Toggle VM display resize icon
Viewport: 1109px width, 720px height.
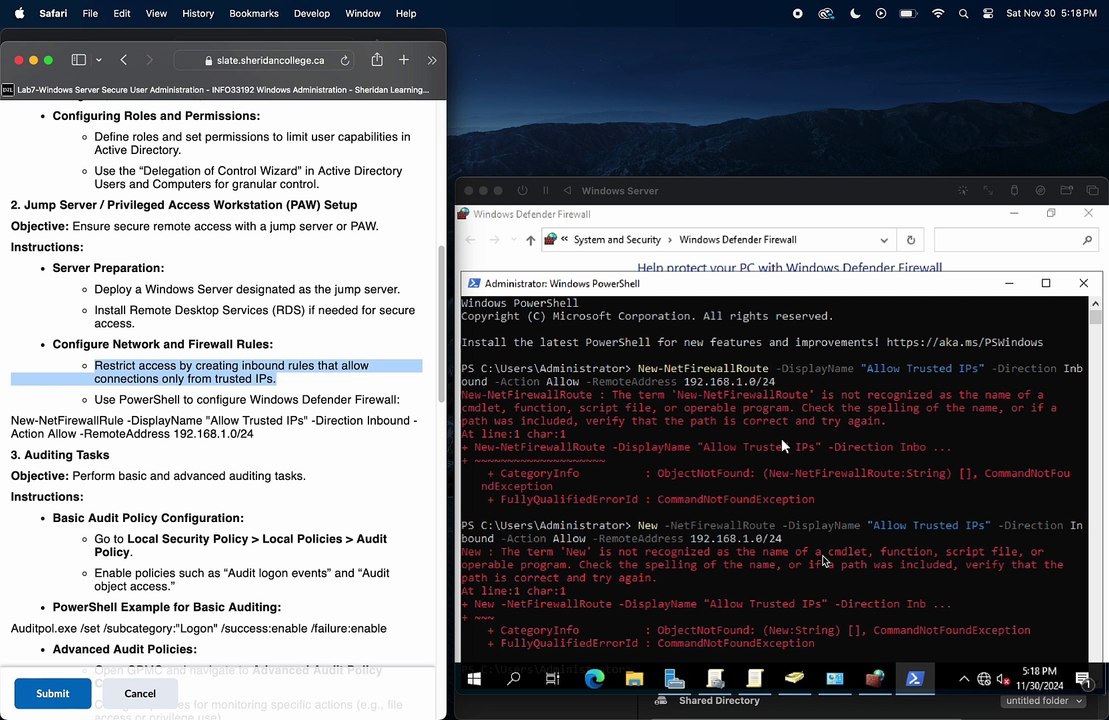(x=988, y=190)
